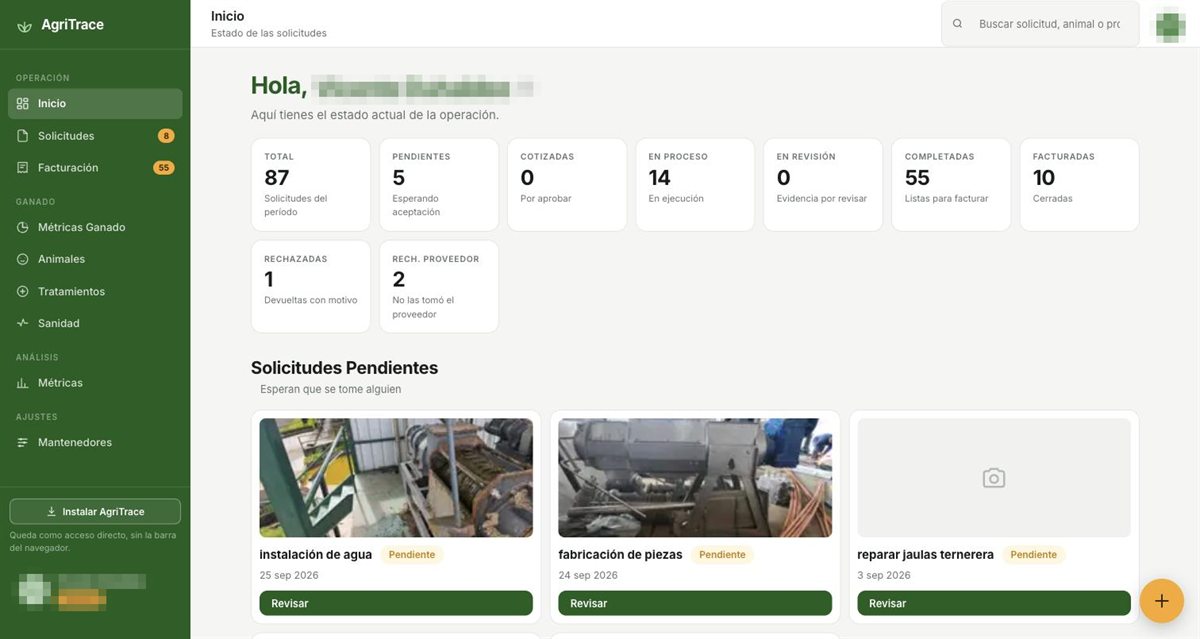This screenshot has width=1200, height=639.
Task: Click the Métricas bar chart icon
Action: click(x=23, y=383)
